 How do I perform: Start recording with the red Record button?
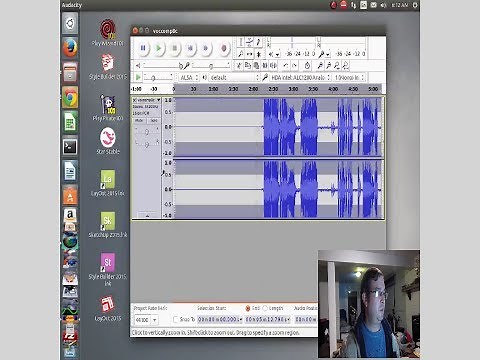pos(224,48)
